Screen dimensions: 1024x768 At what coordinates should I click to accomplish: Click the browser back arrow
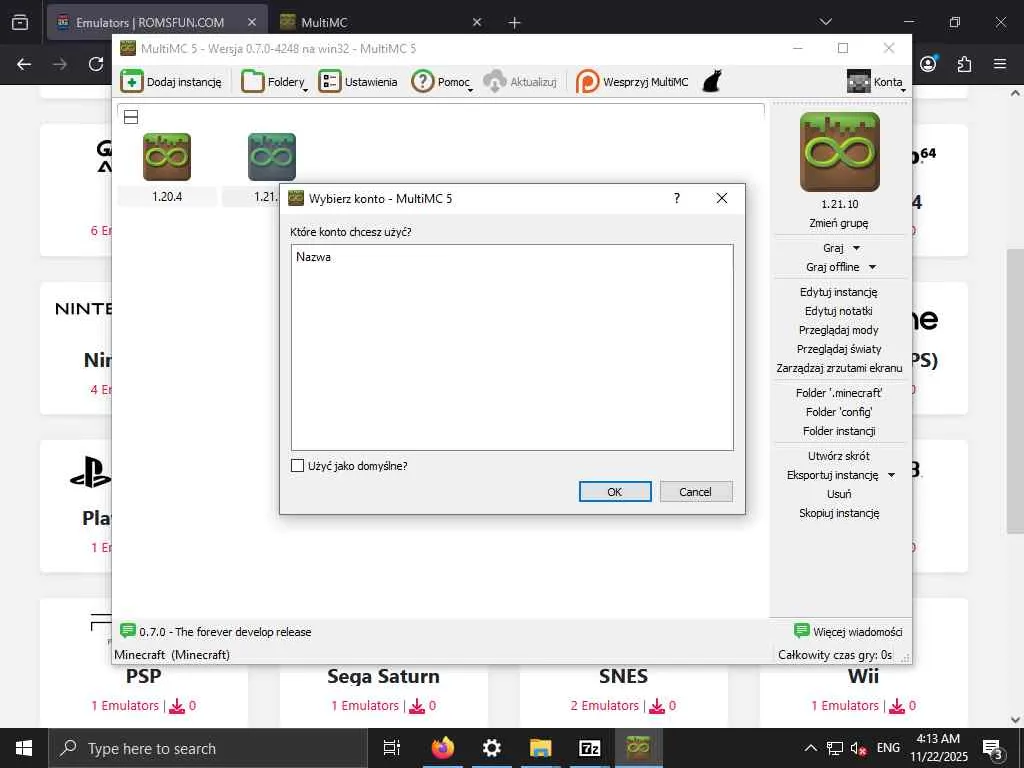pos(24,64)
